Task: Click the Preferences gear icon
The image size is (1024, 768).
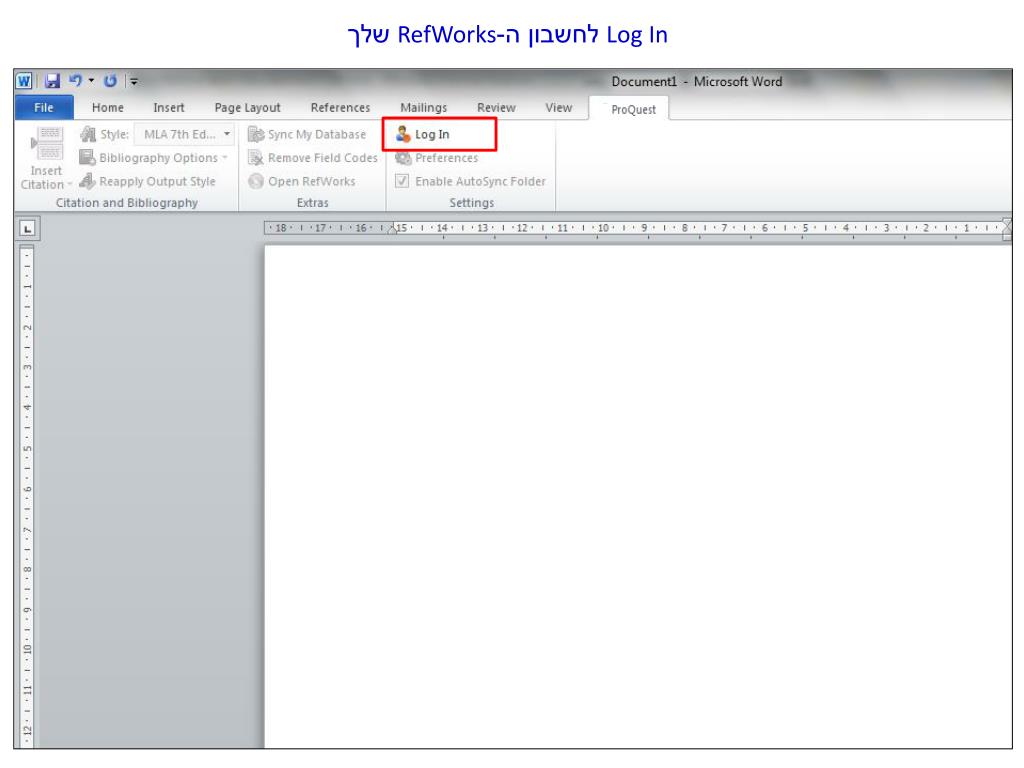Action: [x=403, y=158]
